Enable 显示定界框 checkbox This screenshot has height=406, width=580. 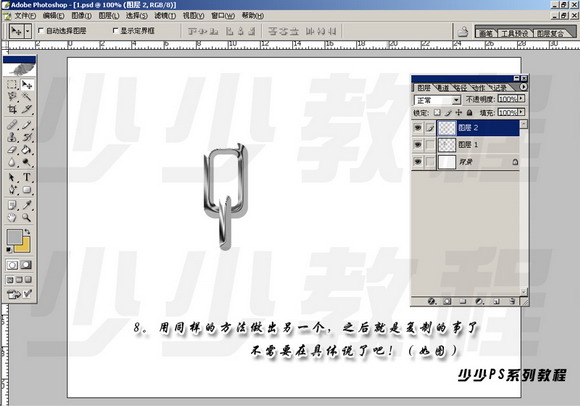(115, 31)
